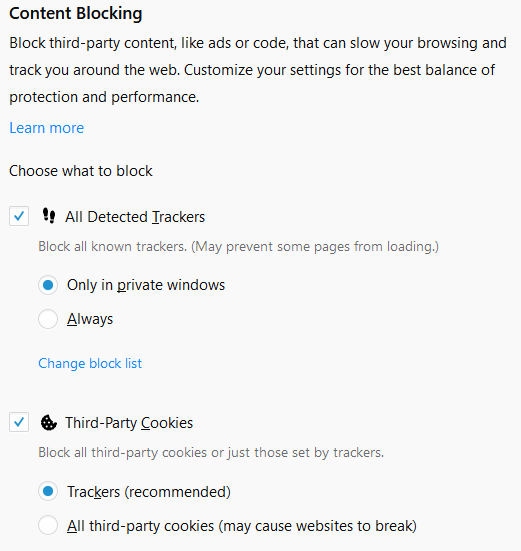Viewport: 521px width, 551px height.
Task: Click the Always option label text
Action: [90, 319]
